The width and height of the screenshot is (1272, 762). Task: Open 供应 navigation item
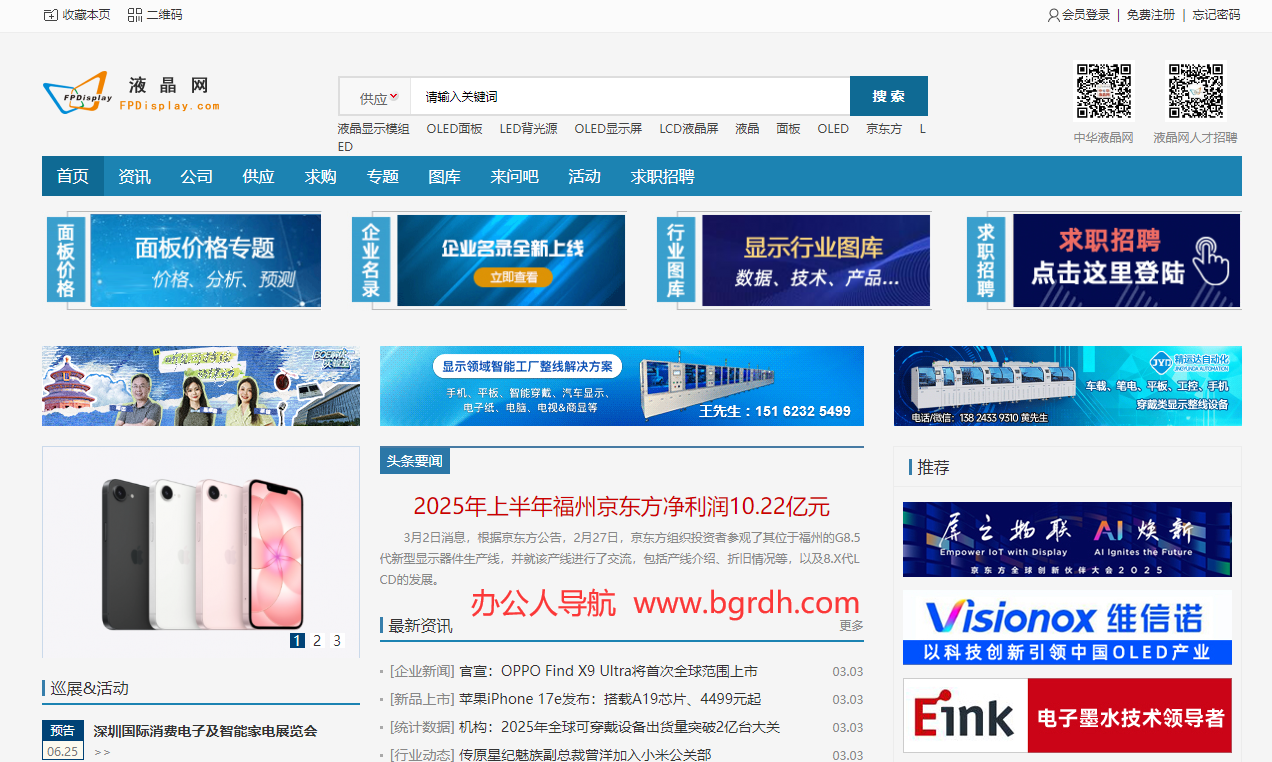[259, 176]
